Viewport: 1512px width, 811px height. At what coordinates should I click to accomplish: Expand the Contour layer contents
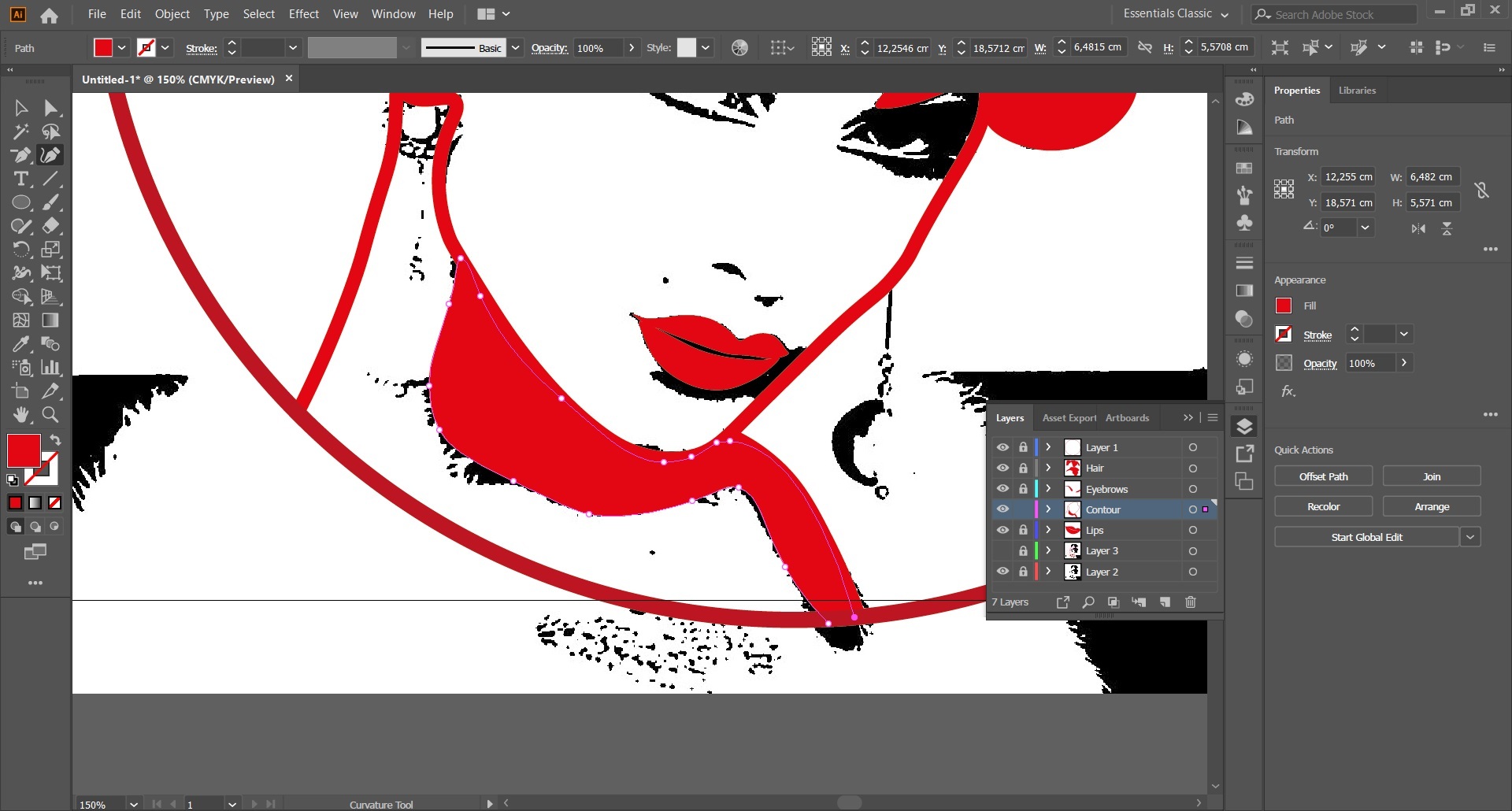click(x=1048, y=509)
